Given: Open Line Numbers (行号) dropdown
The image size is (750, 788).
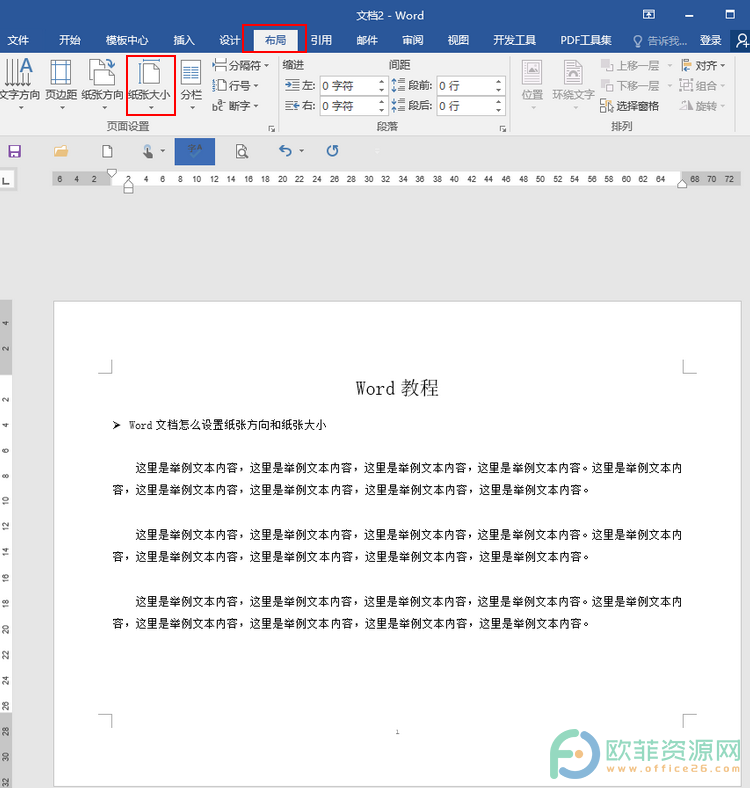Looking at the screenshot, I should click(x=235, y=85).
